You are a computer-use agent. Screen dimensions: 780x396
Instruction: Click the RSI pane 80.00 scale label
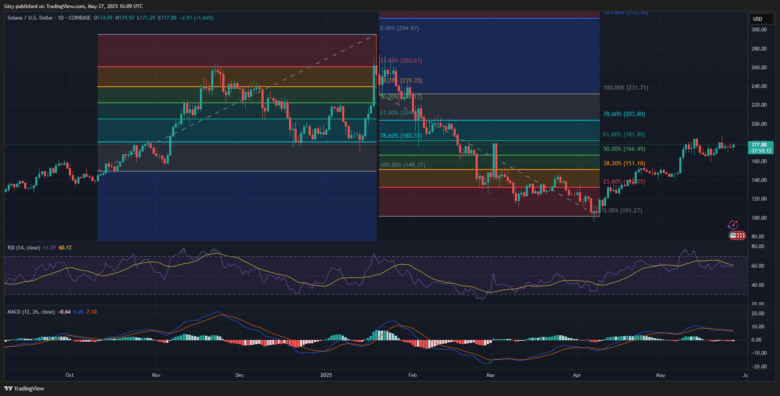[758, 247]
